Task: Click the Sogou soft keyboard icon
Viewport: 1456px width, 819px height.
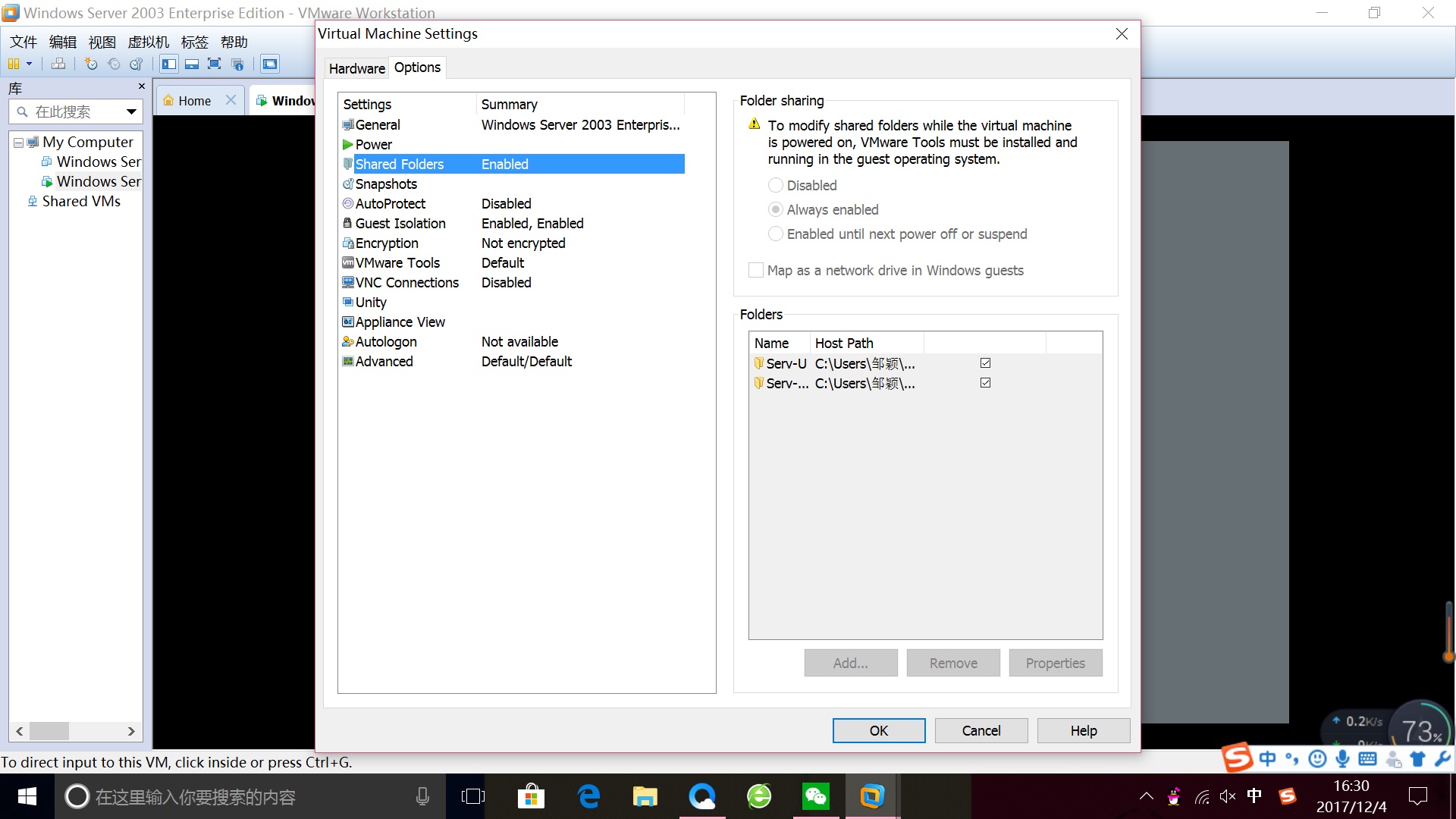Action: [x=1368, y=759]
